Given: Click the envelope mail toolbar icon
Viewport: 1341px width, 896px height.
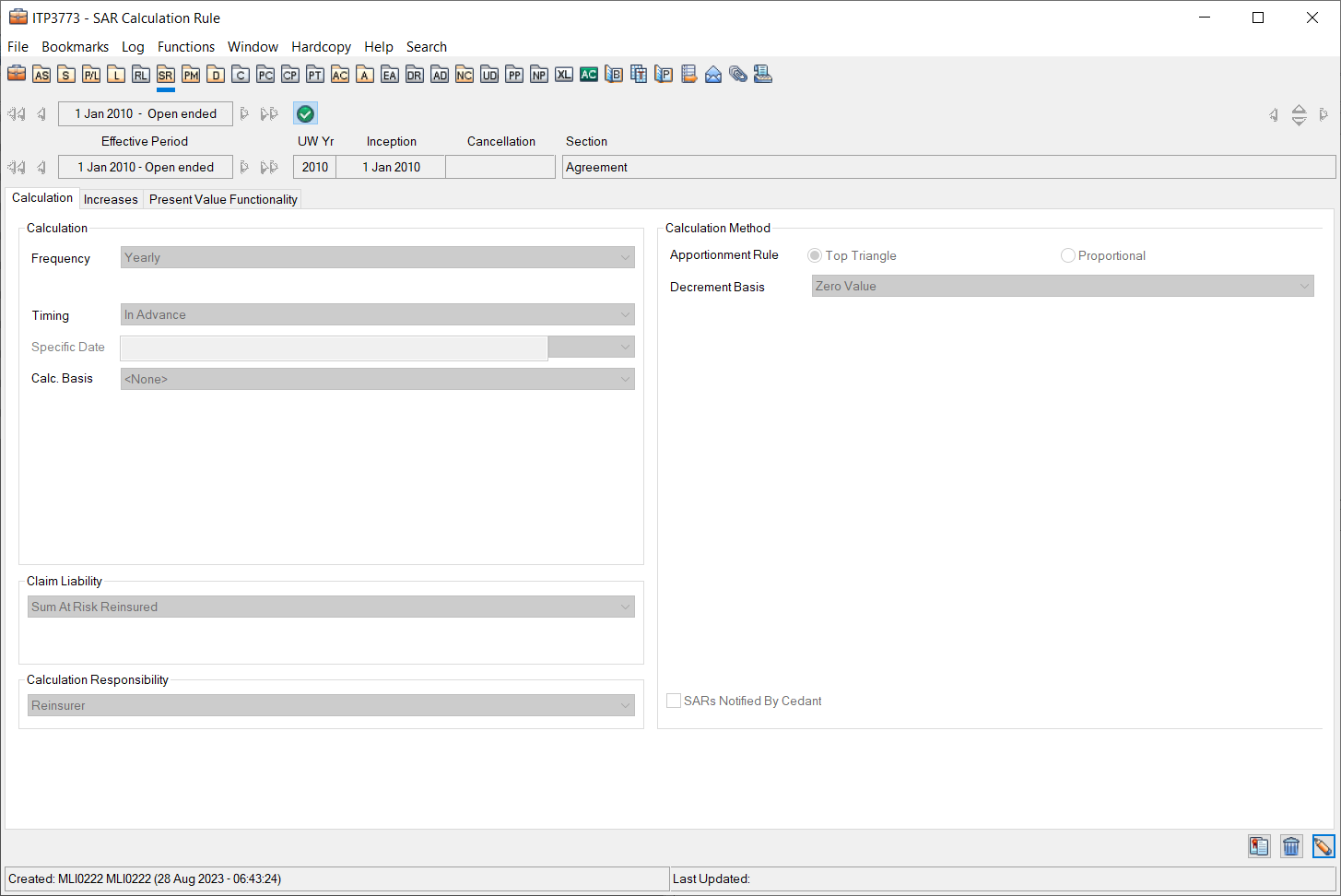Looking at the screenshot, I should (713, 75).
